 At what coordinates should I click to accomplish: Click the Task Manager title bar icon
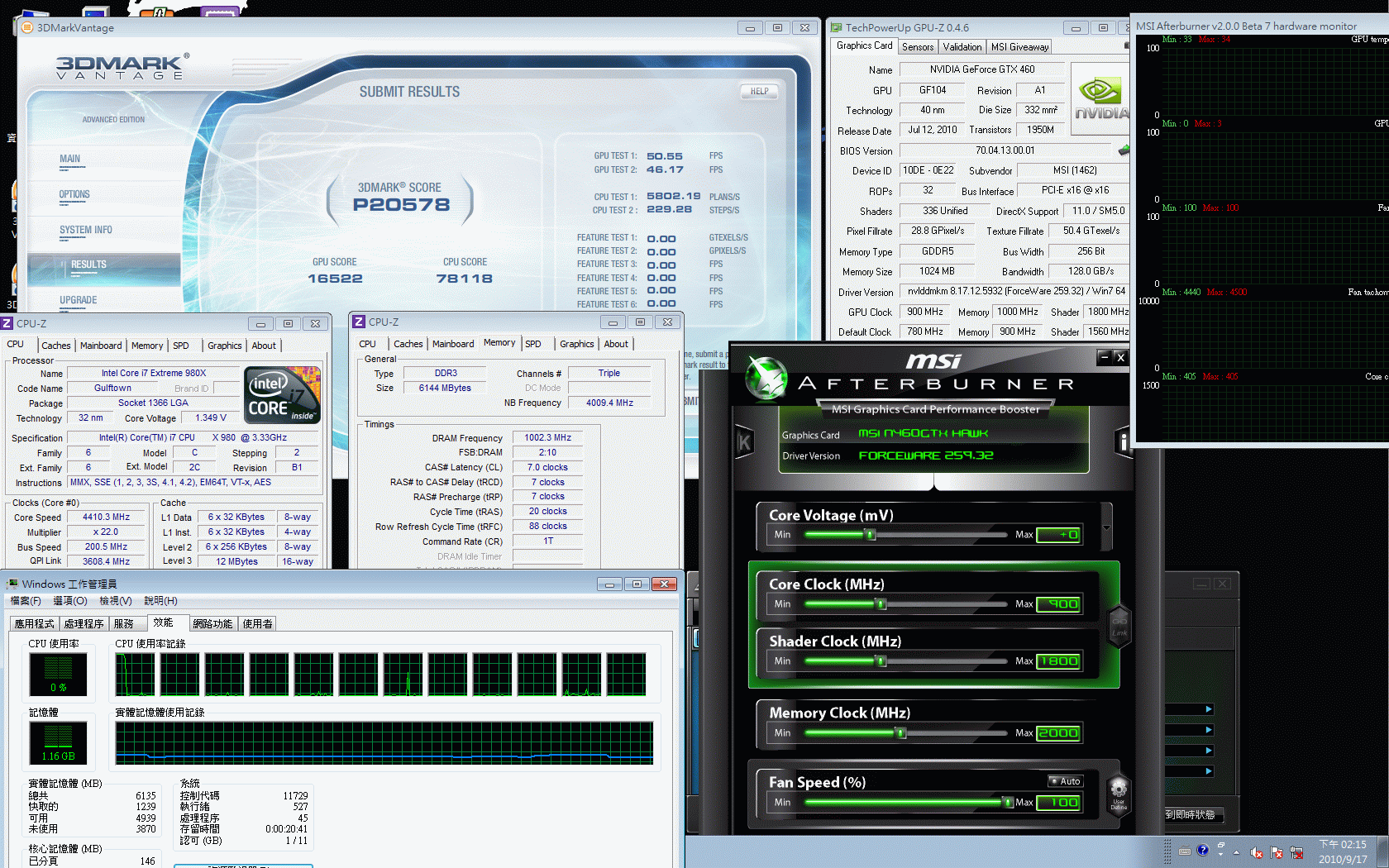(x=12, y=584)
